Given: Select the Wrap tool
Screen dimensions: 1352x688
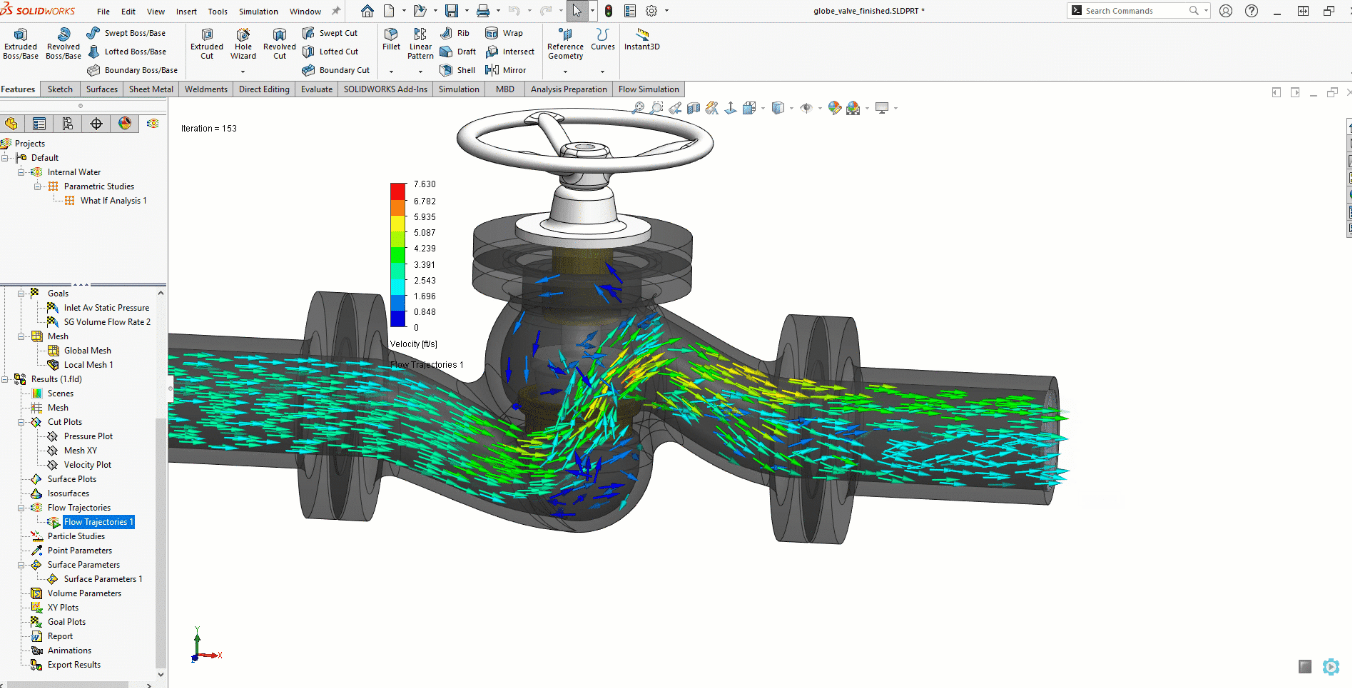Looking at the screenshot, I should tap(504, 33).
